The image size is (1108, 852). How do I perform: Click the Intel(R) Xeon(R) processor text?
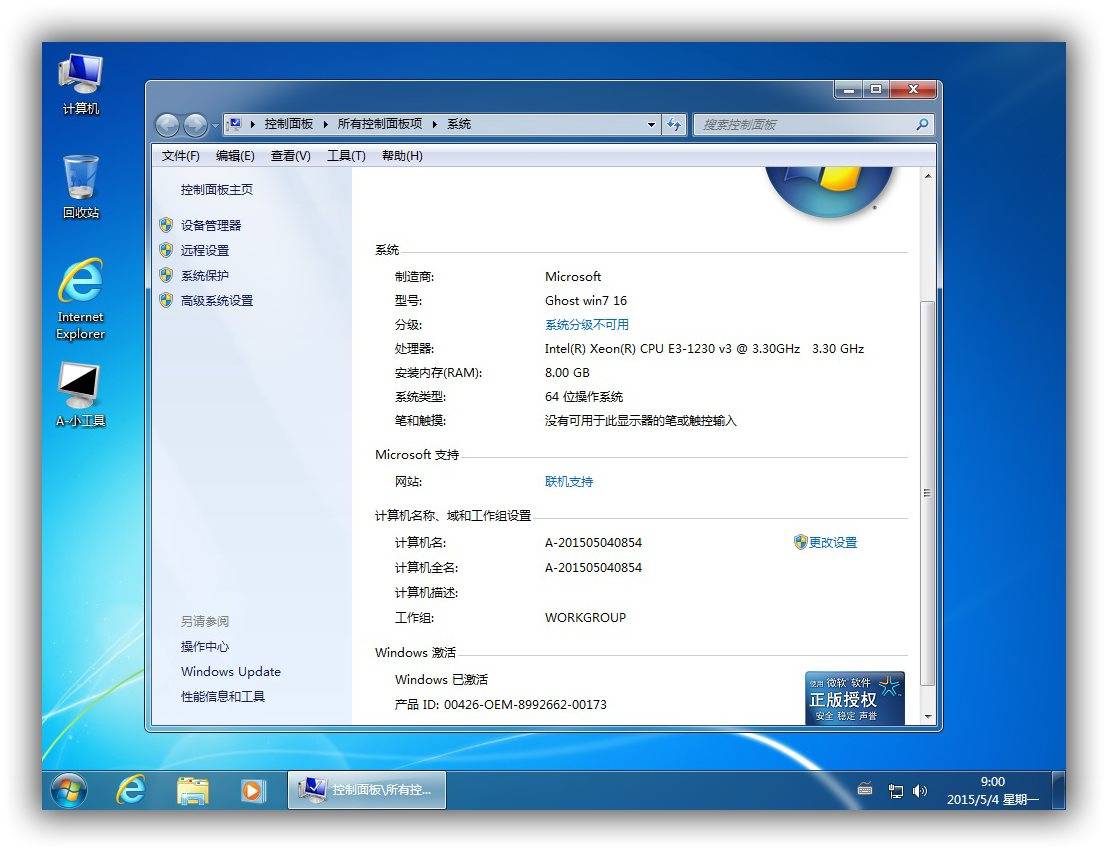pyautogui.click(x=704, y=348)
